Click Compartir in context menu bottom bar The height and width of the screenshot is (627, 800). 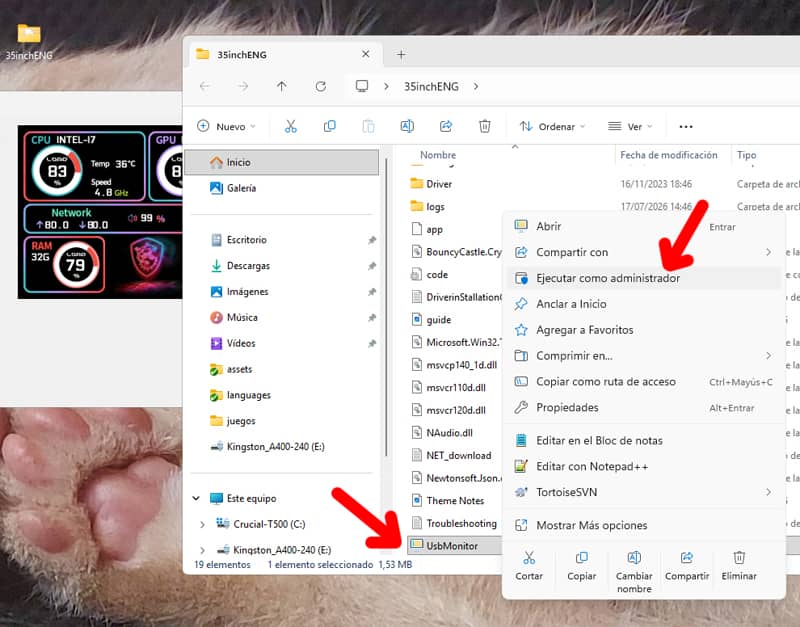click(687, 566)
